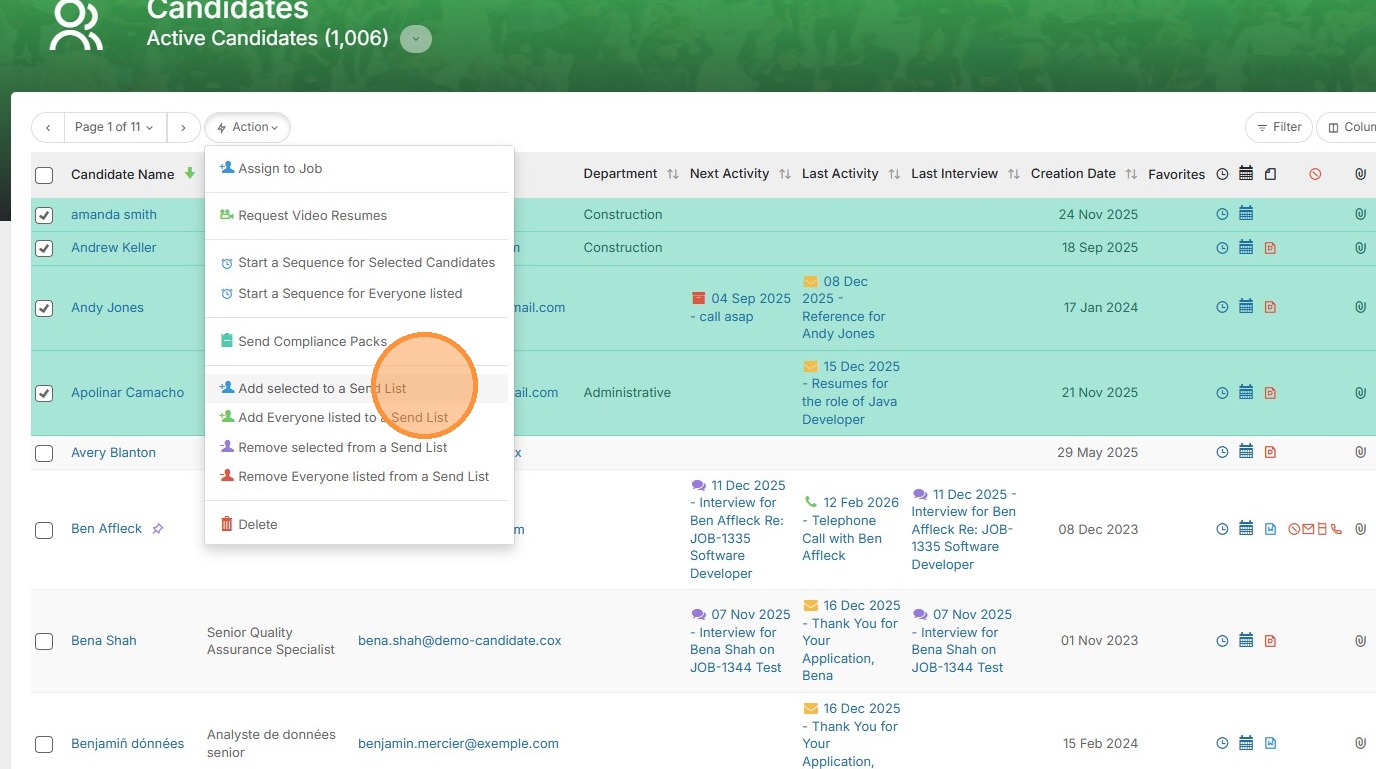1376x769 pixels.
Task: Click the pin icon beside Ben Affleck
Action: (157, 529)
